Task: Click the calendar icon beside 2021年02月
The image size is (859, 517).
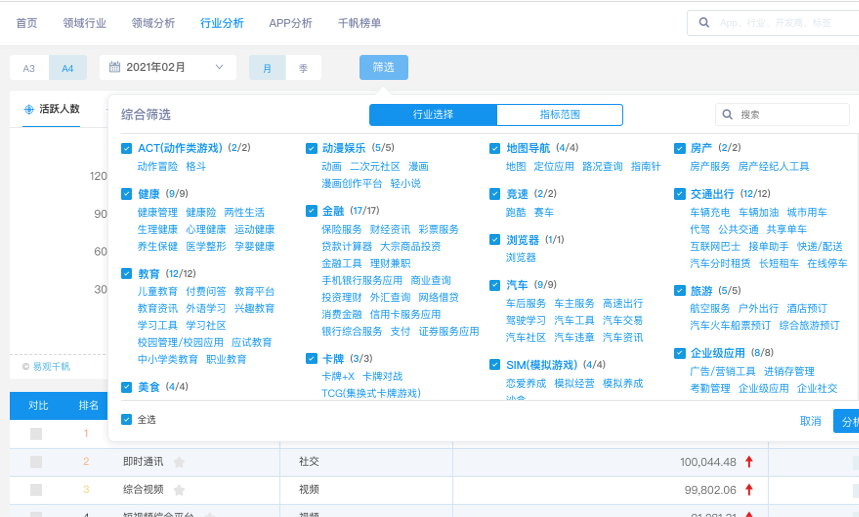Action: [x=114, y=67]
